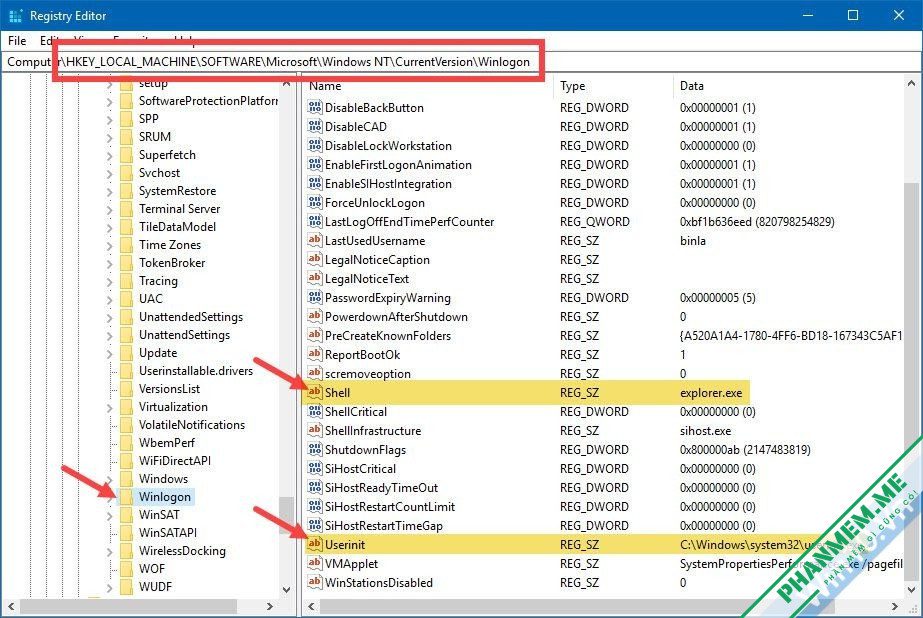Click the DWORD icon beside DisableBackButton
The width and height of the screenshot is (923, 618).
coord(315,107)
